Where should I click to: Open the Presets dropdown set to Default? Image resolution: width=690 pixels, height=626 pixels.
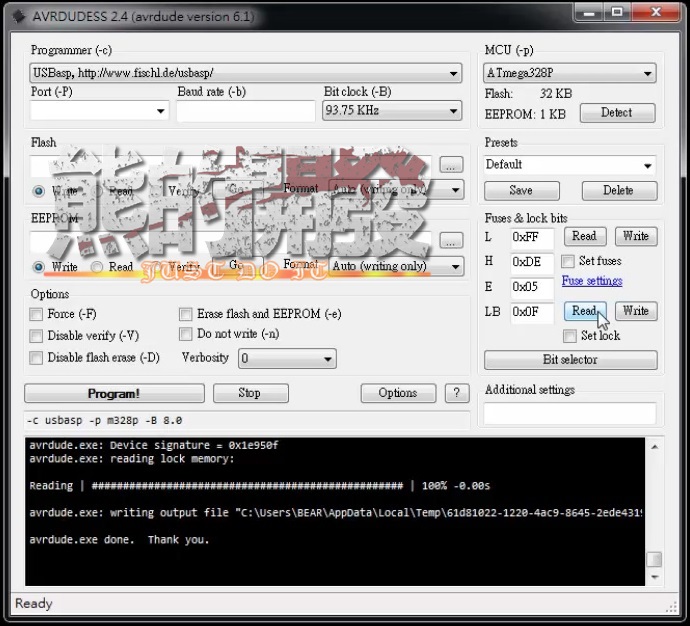point(569,165)
